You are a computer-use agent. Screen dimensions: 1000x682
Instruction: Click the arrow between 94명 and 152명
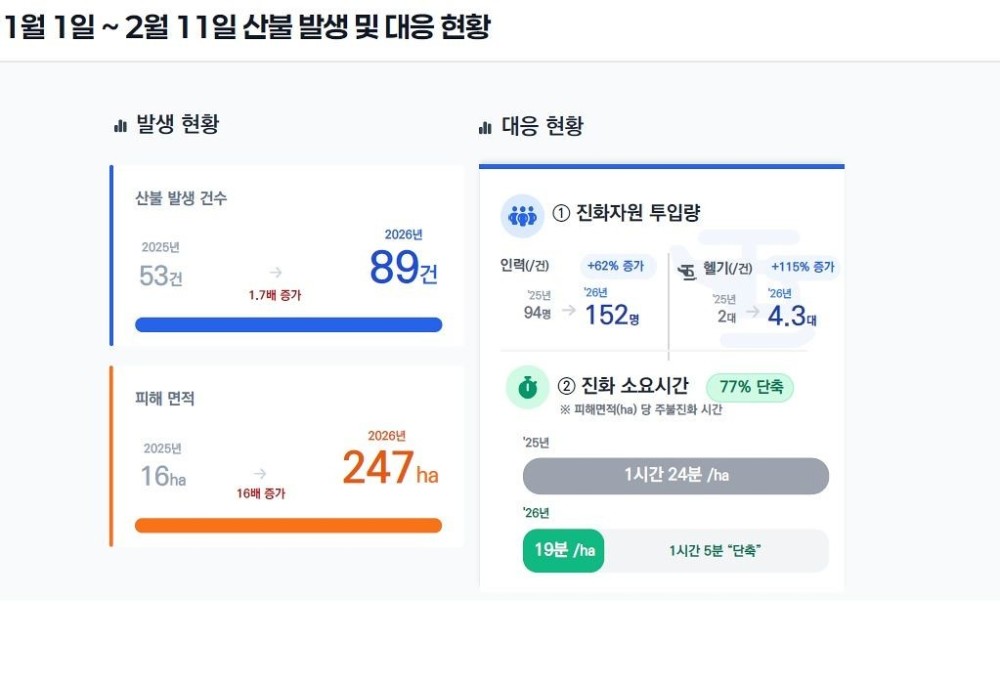tap(568, 311)
